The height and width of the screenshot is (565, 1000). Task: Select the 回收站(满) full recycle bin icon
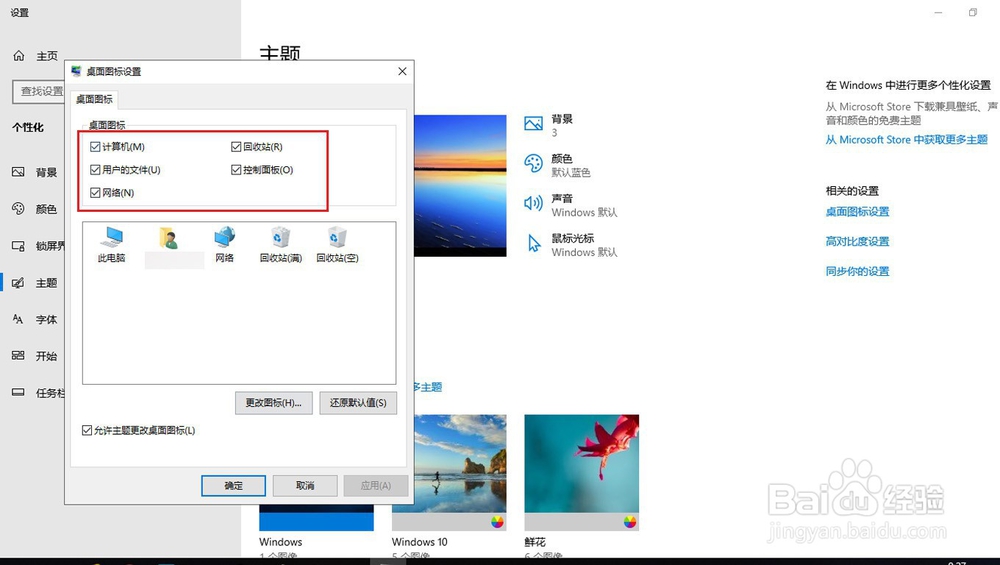281,244
